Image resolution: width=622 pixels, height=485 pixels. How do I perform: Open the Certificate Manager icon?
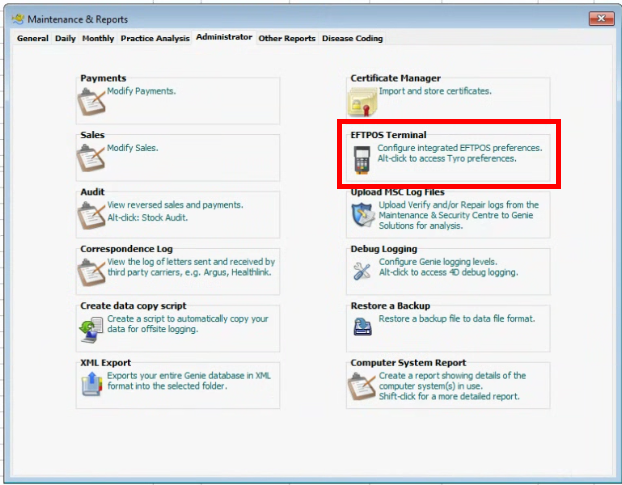point(361,101)
